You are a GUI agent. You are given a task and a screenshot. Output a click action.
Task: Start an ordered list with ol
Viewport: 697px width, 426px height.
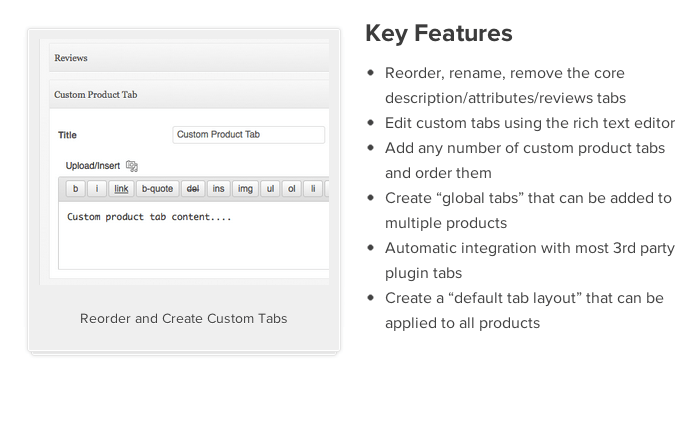click(291, 188)
